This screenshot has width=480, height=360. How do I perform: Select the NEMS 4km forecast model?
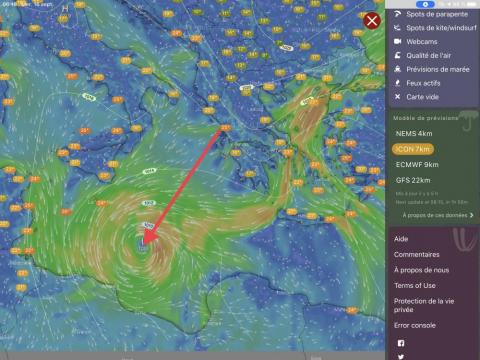414,133
